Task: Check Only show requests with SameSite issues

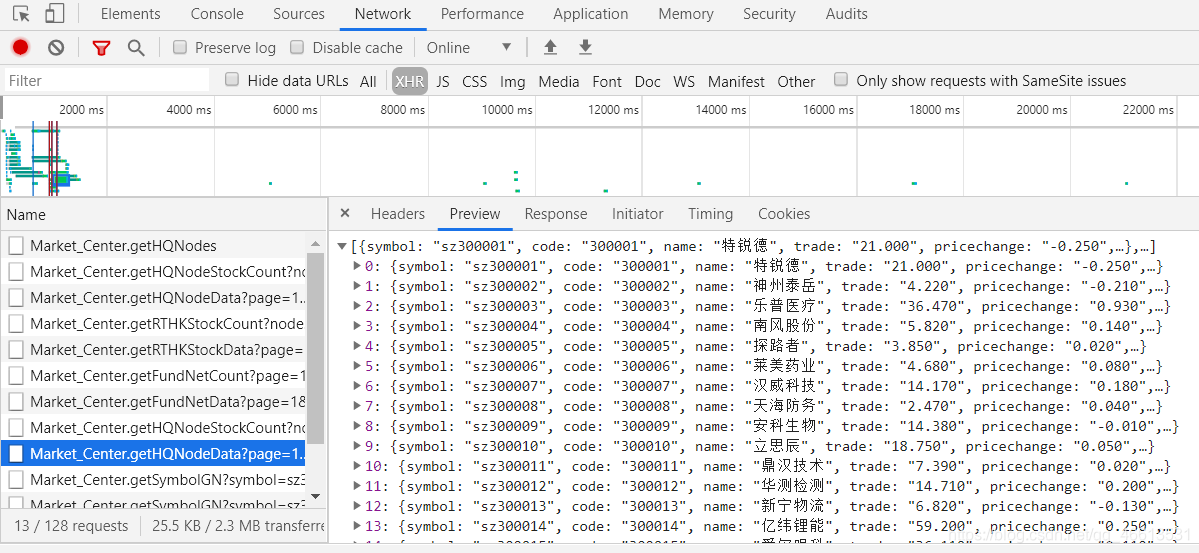Action: coord(841,80)
